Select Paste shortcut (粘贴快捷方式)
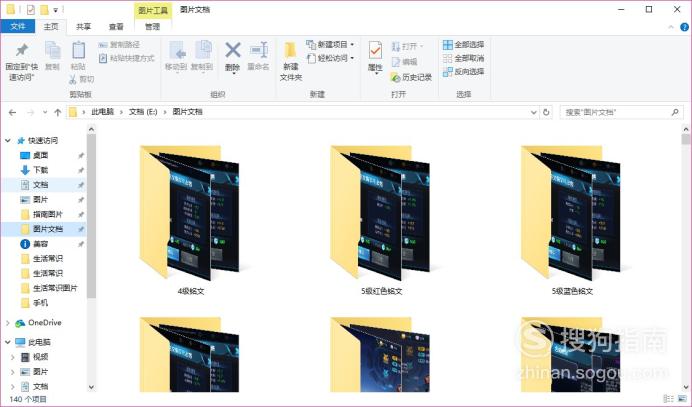Viewport: 692px width, 407px height. click(x=127, y=58)
